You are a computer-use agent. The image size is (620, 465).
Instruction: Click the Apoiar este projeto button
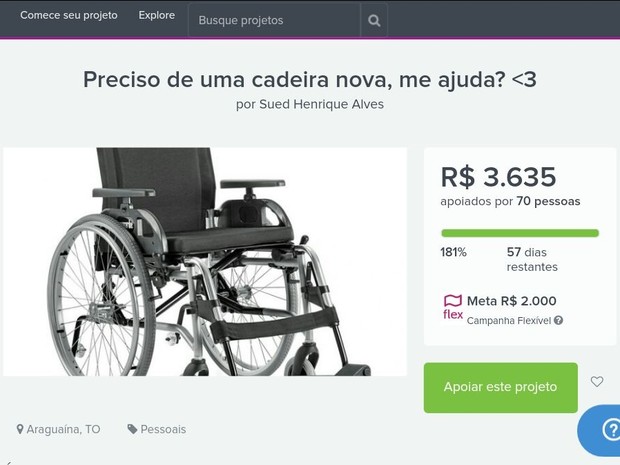(x=501, y=388)
